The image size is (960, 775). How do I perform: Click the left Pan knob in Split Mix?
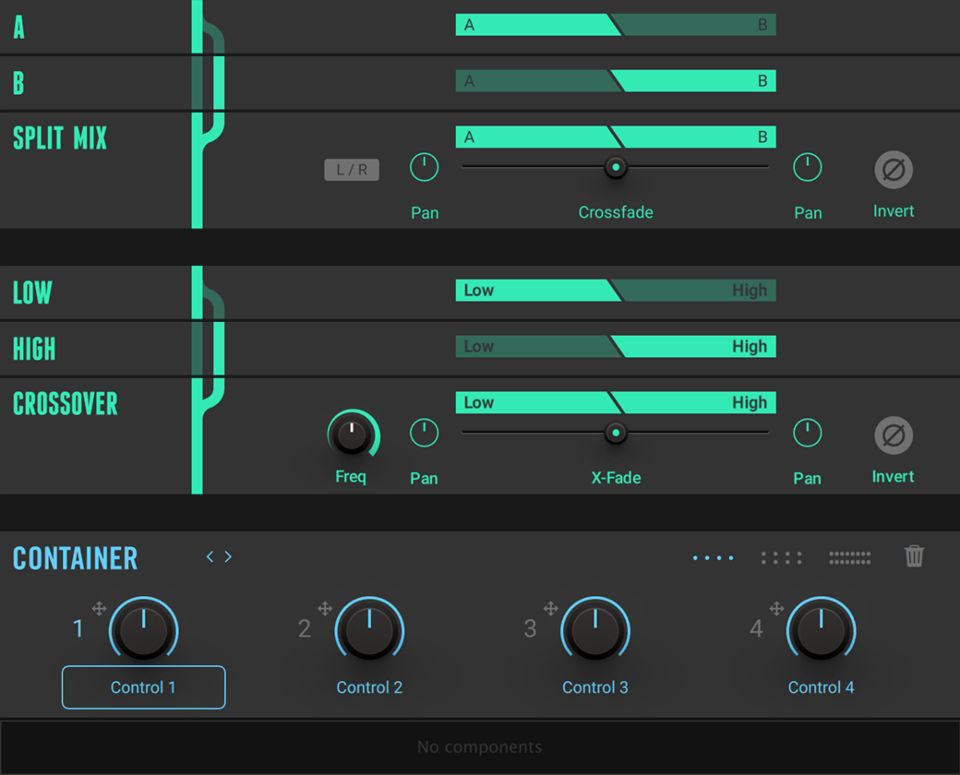click(x=424, y=168)
